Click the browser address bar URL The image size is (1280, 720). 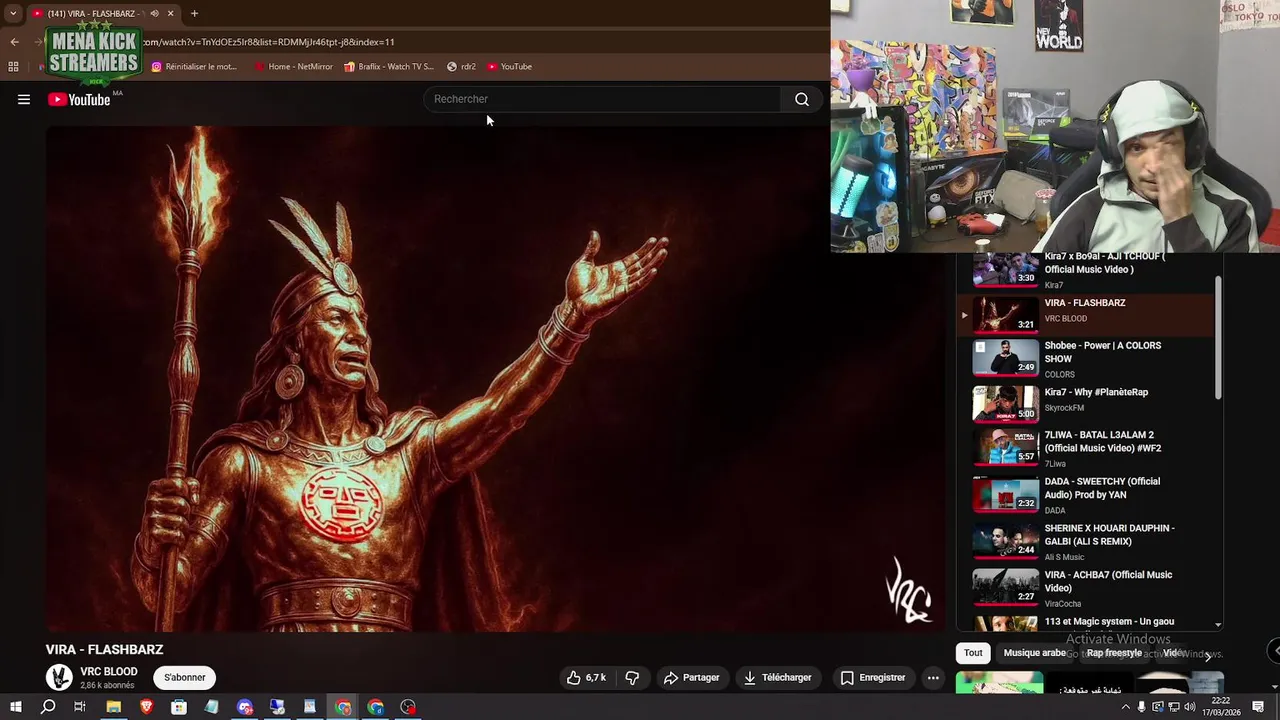point(270,42)
